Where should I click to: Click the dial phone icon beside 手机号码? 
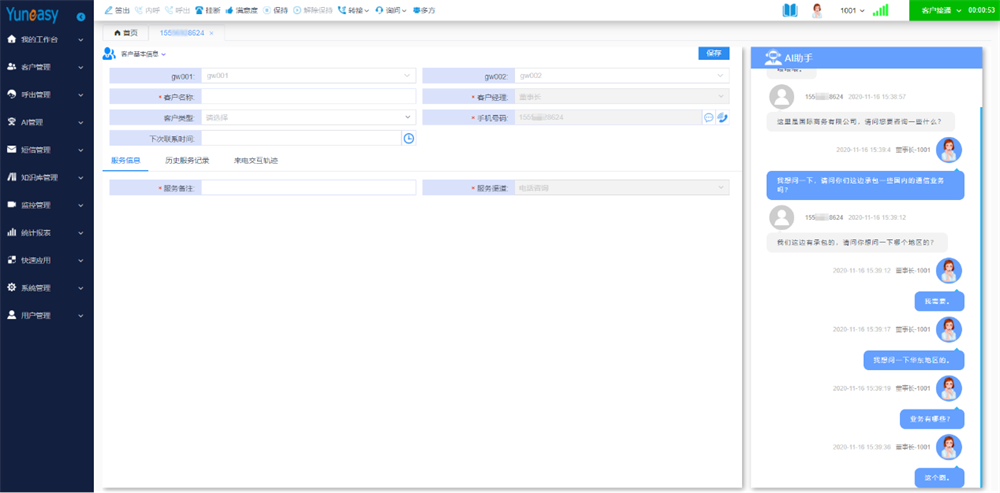[x=723, y=117]
